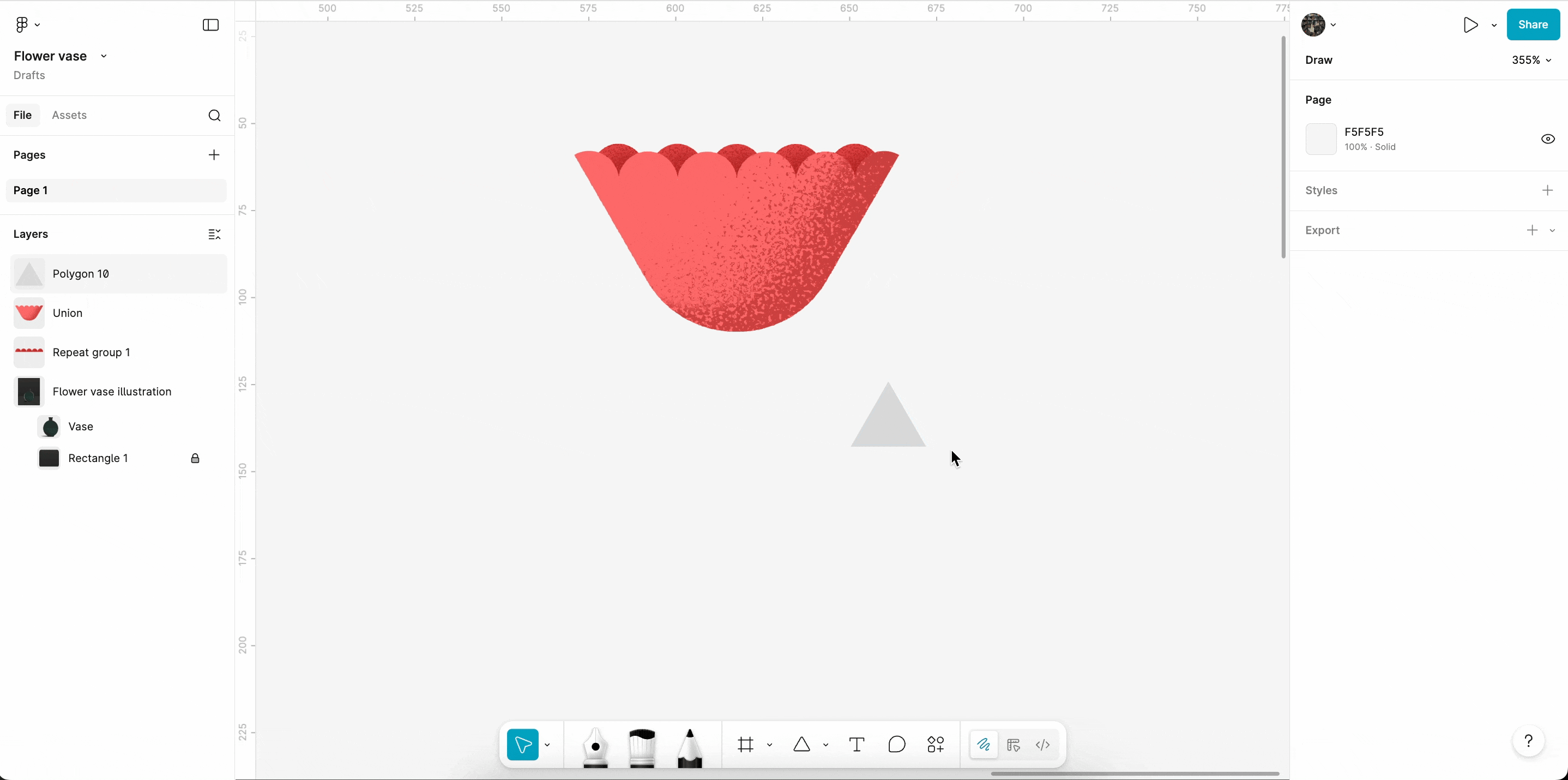Switch to Draw mode toggle
The width and height of the screenshot is (1568, 780).
(984, 745)
